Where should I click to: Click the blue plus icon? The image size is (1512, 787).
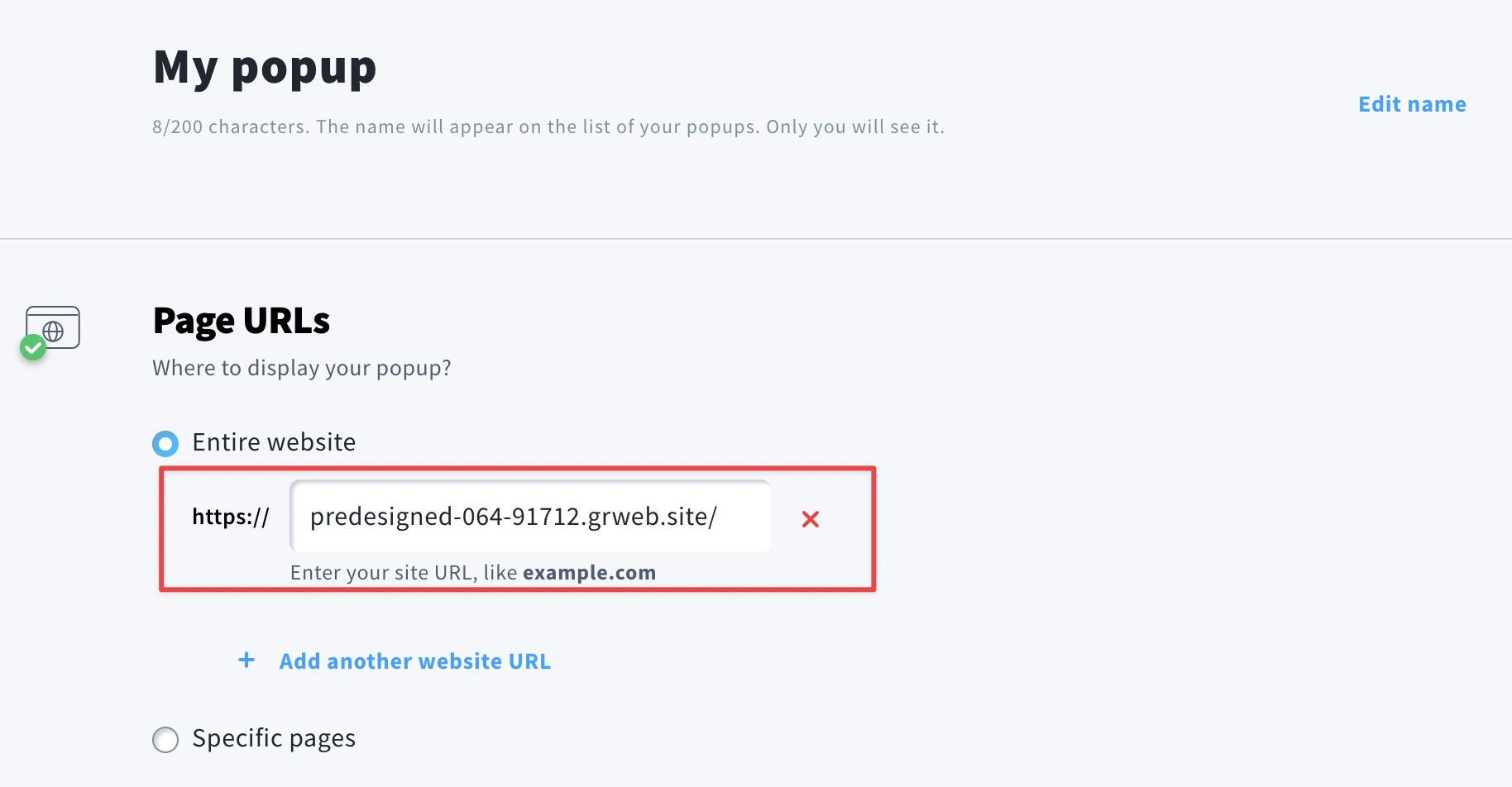click(246, 660)
